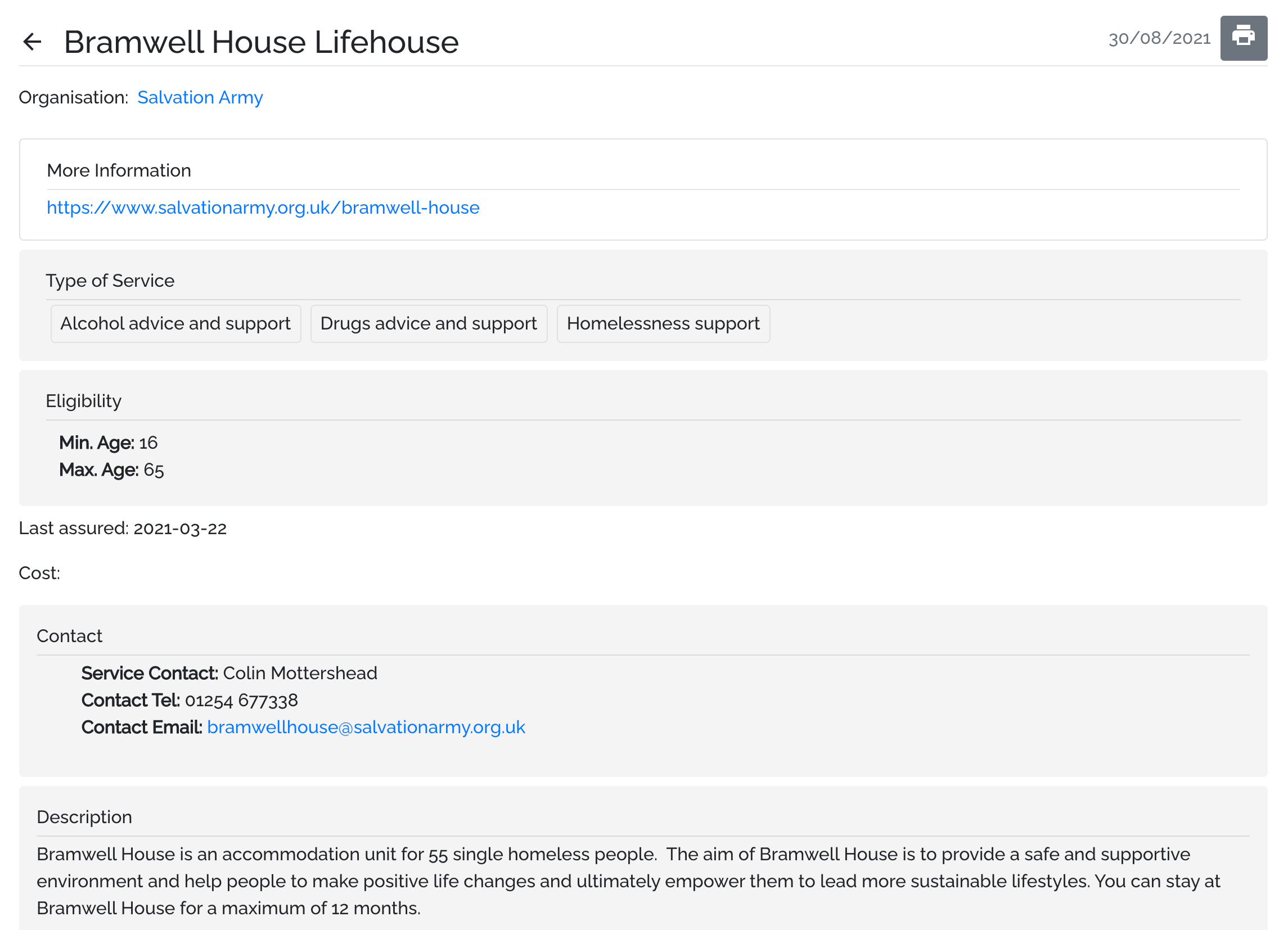Viewport: 1288px width, 930px height.
Task: Go back using the left arrow icon
Action: 33,42
